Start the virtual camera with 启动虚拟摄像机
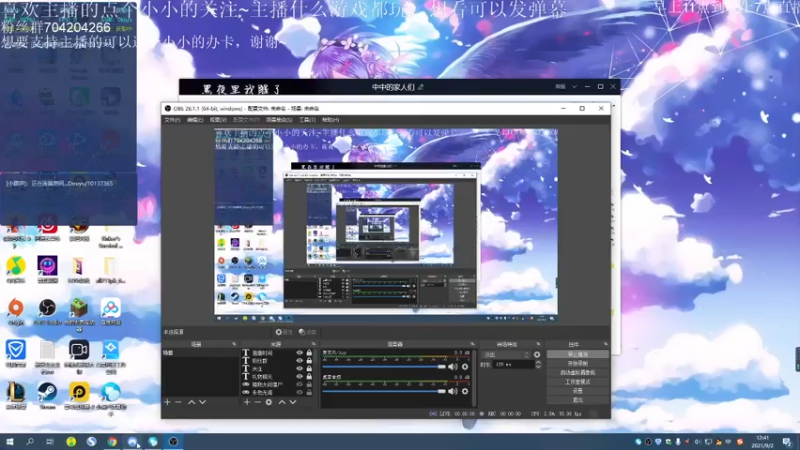The width and height of the screenshot is (800, 450). [x=578, y=372]
